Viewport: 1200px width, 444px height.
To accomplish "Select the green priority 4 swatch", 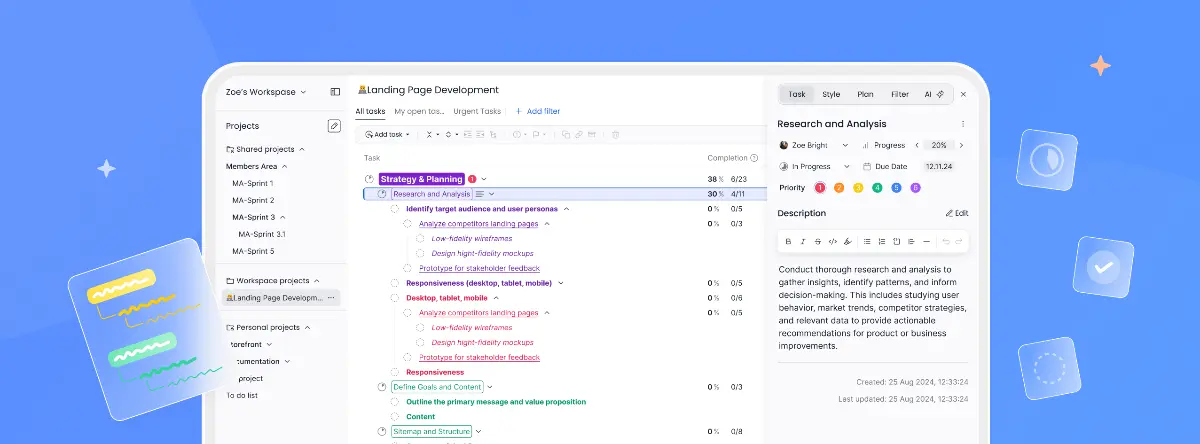I will (877, 188).
